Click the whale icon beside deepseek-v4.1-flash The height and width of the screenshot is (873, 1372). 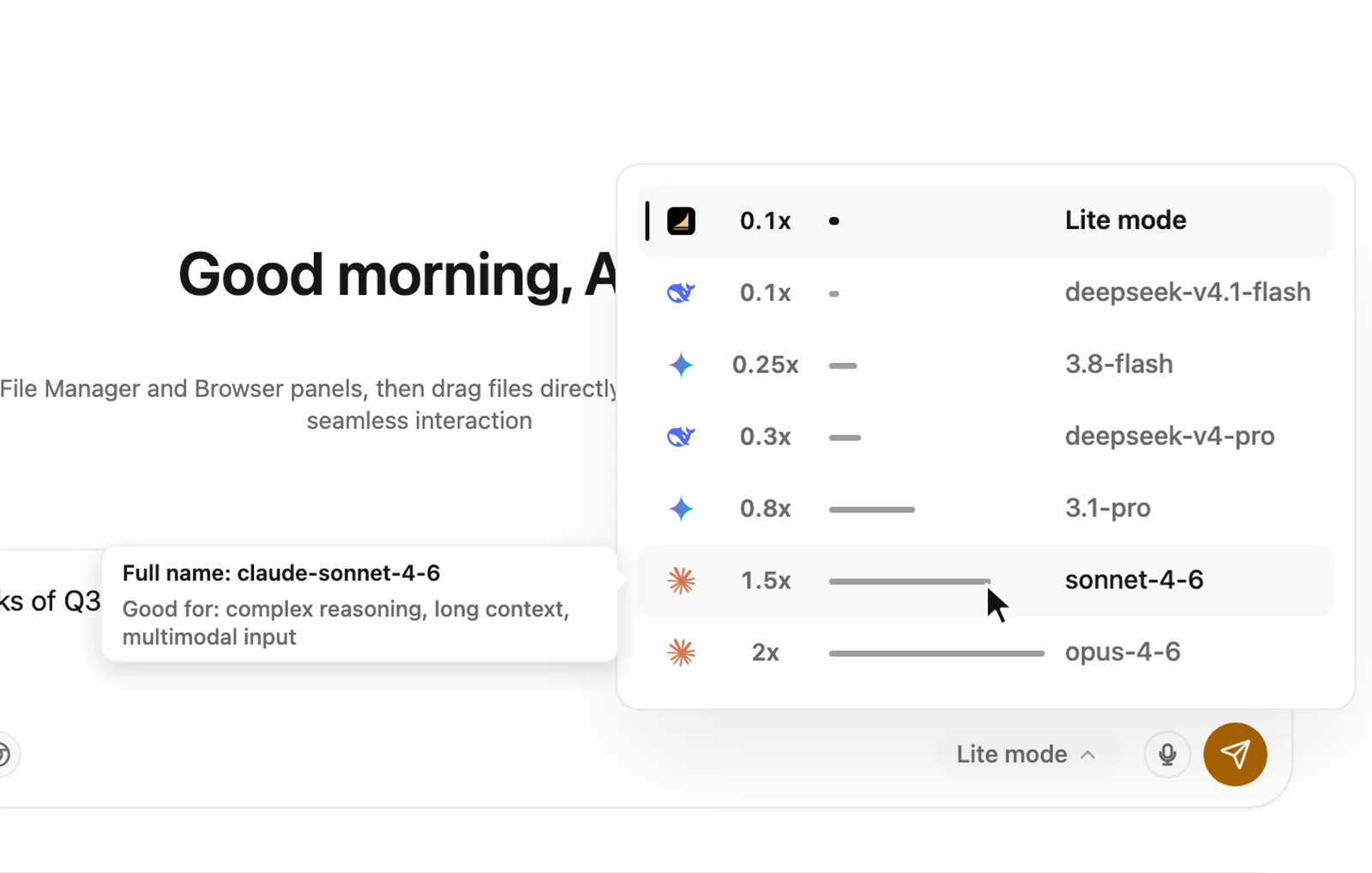[681, 293]
